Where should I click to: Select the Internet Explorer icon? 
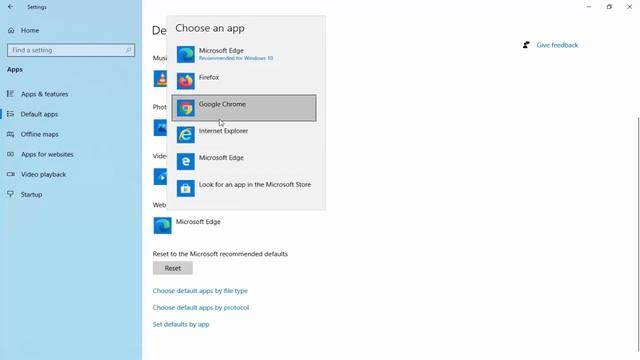[185, 135]
